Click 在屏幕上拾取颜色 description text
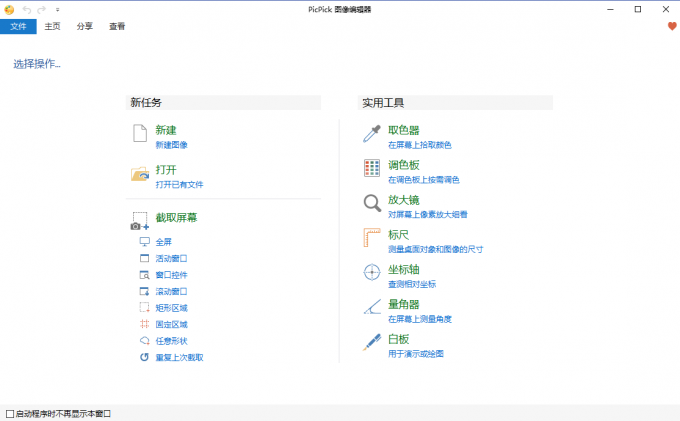 pyautogui.click(x=420, y=145)
